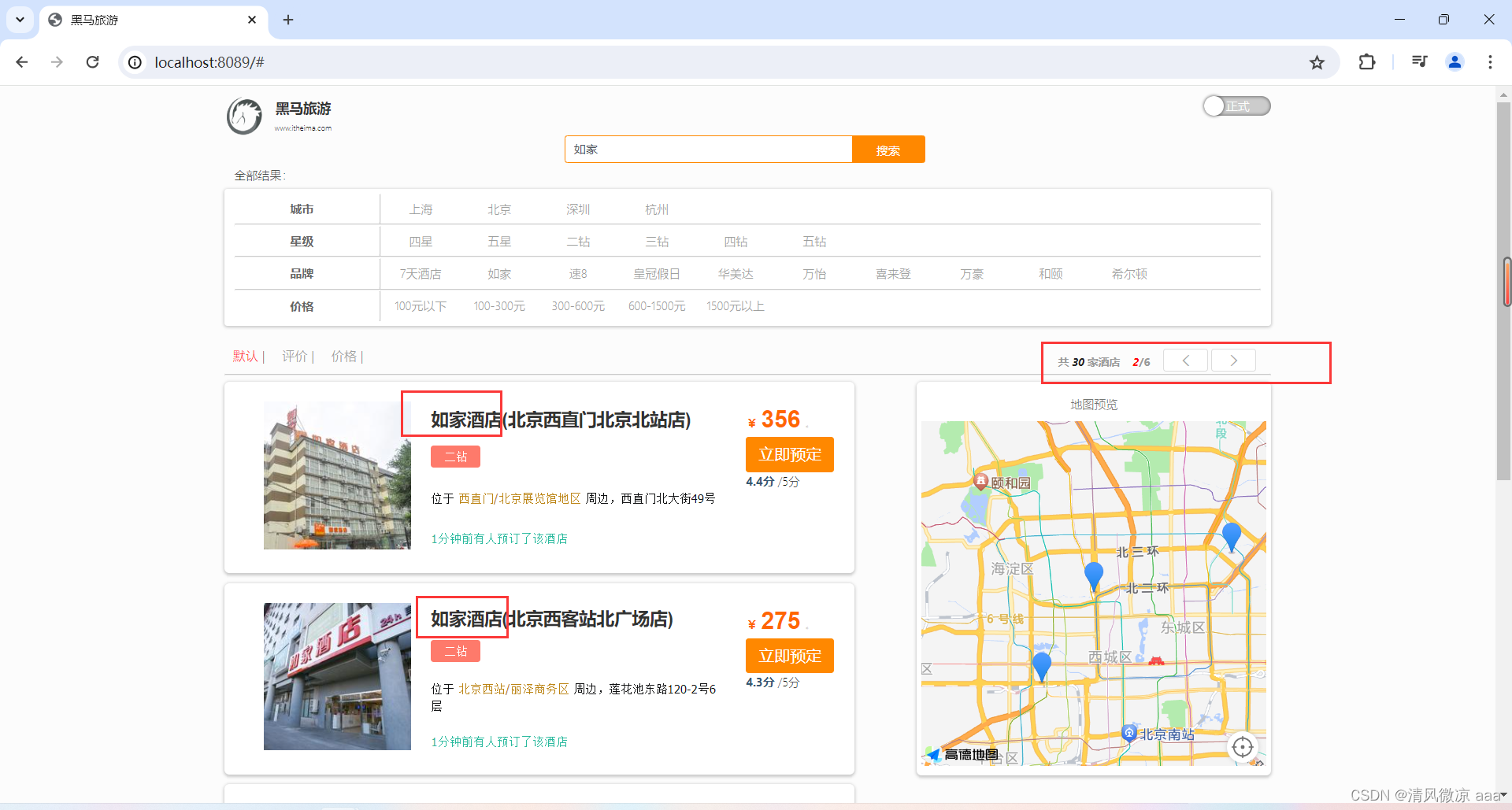This screenshot has width=1512, height=810.
Task: Choose price range 1500元以上
Action: [x=736, y=306]
